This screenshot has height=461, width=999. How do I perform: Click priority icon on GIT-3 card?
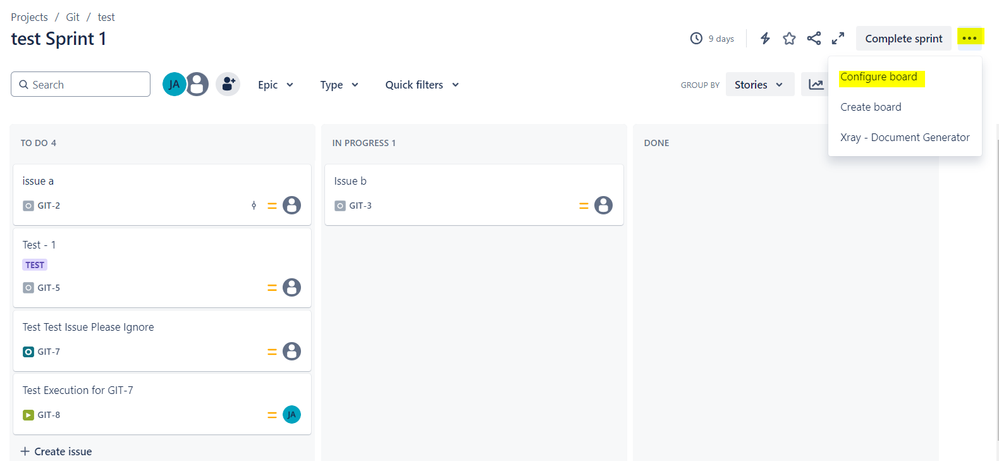[584, 206]
